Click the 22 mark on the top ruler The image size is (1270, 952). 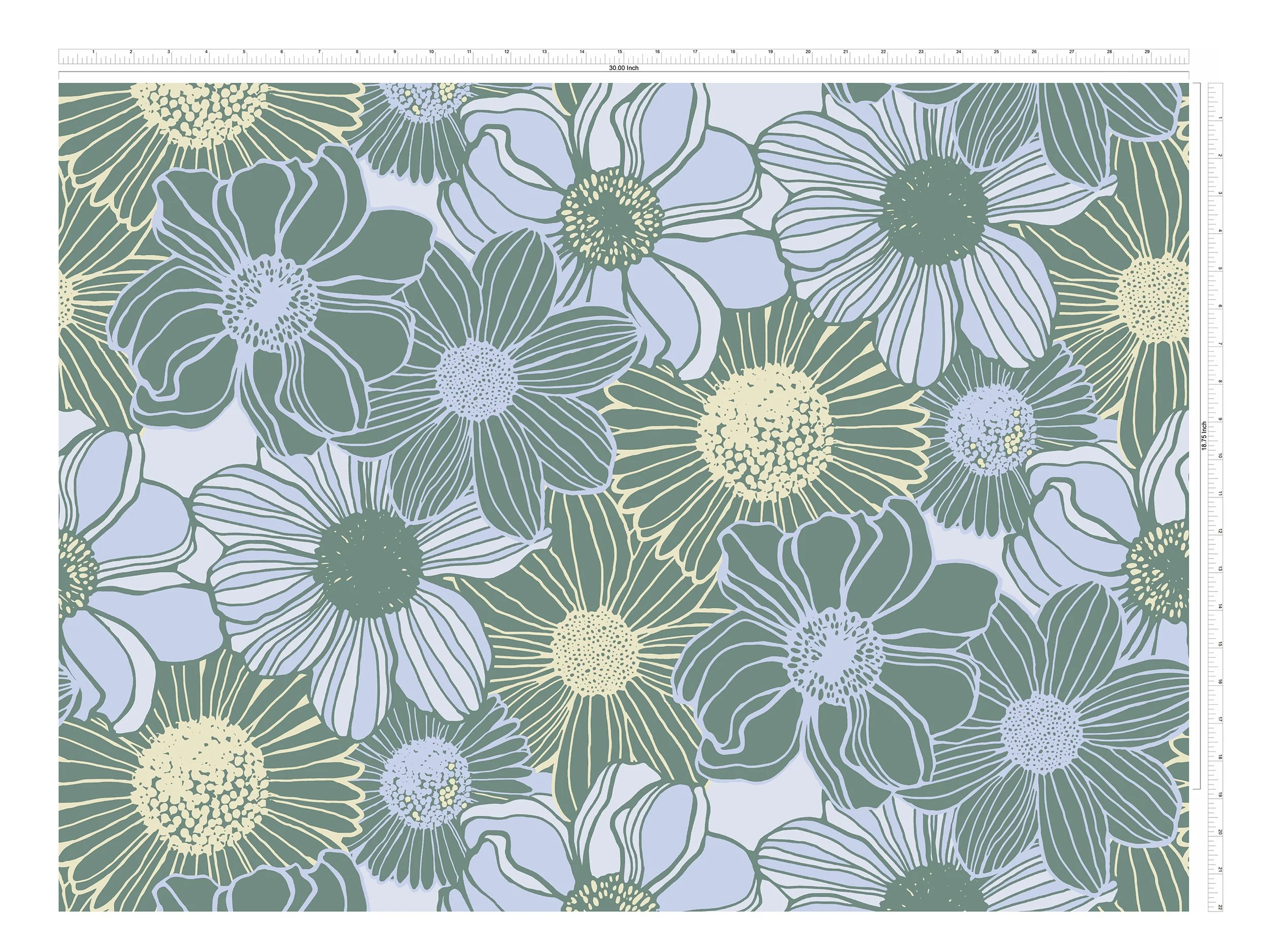883,52
